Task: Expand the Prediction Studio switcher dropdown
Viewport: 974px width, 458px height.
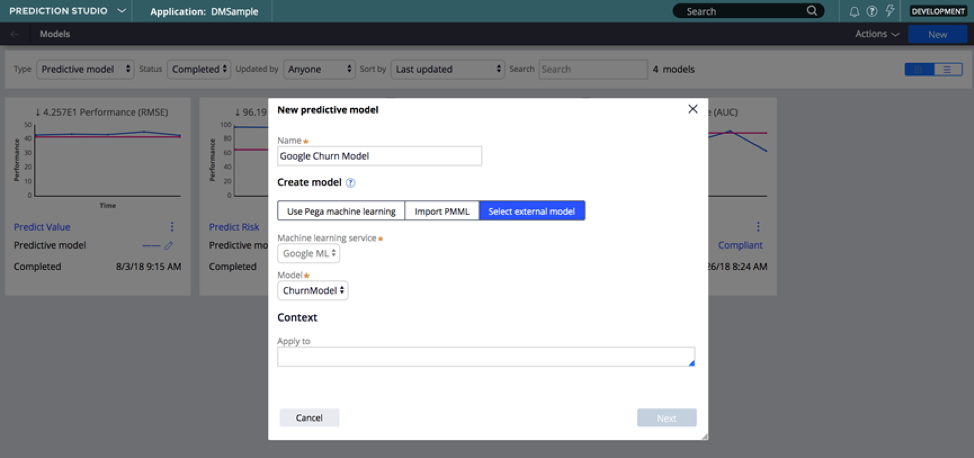Action: click(x=121, y=11)
